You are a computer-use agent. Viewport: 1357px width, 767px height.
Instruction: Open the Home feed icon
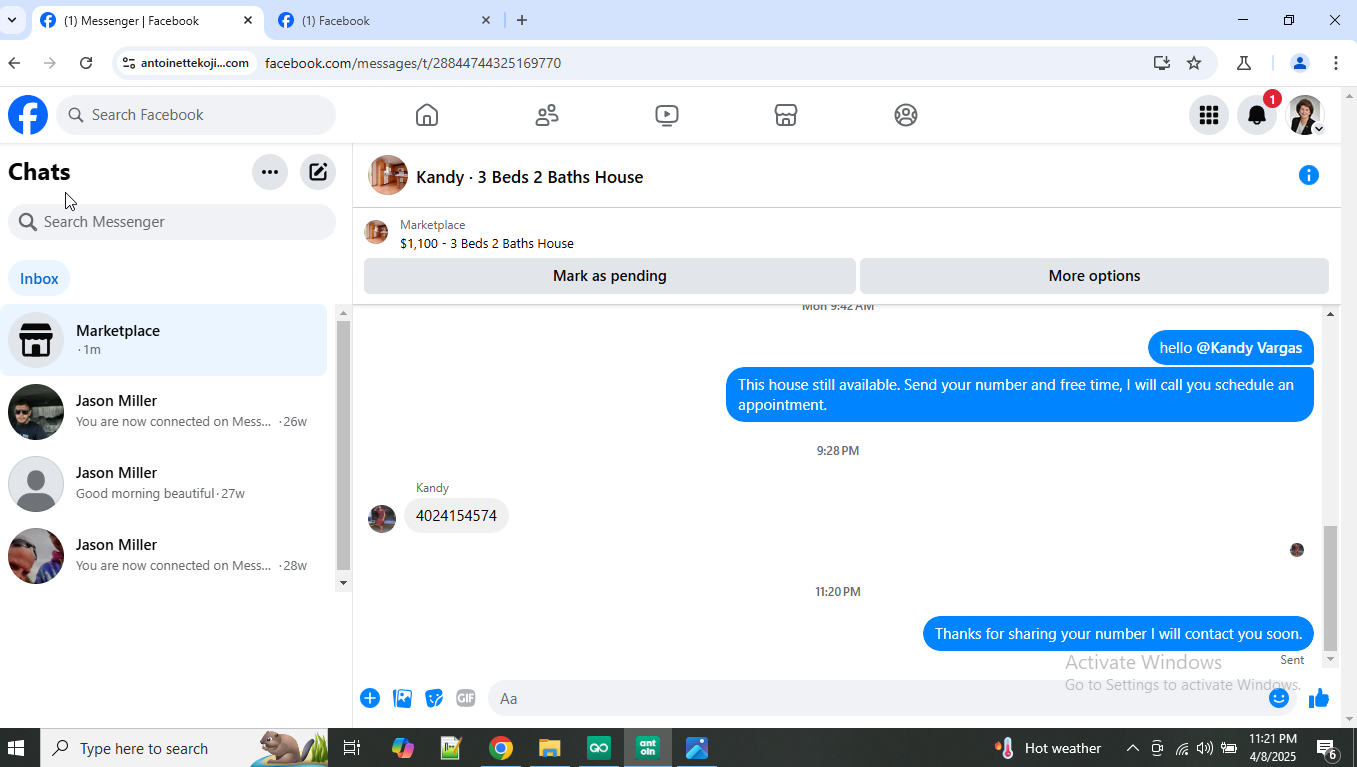427,115
